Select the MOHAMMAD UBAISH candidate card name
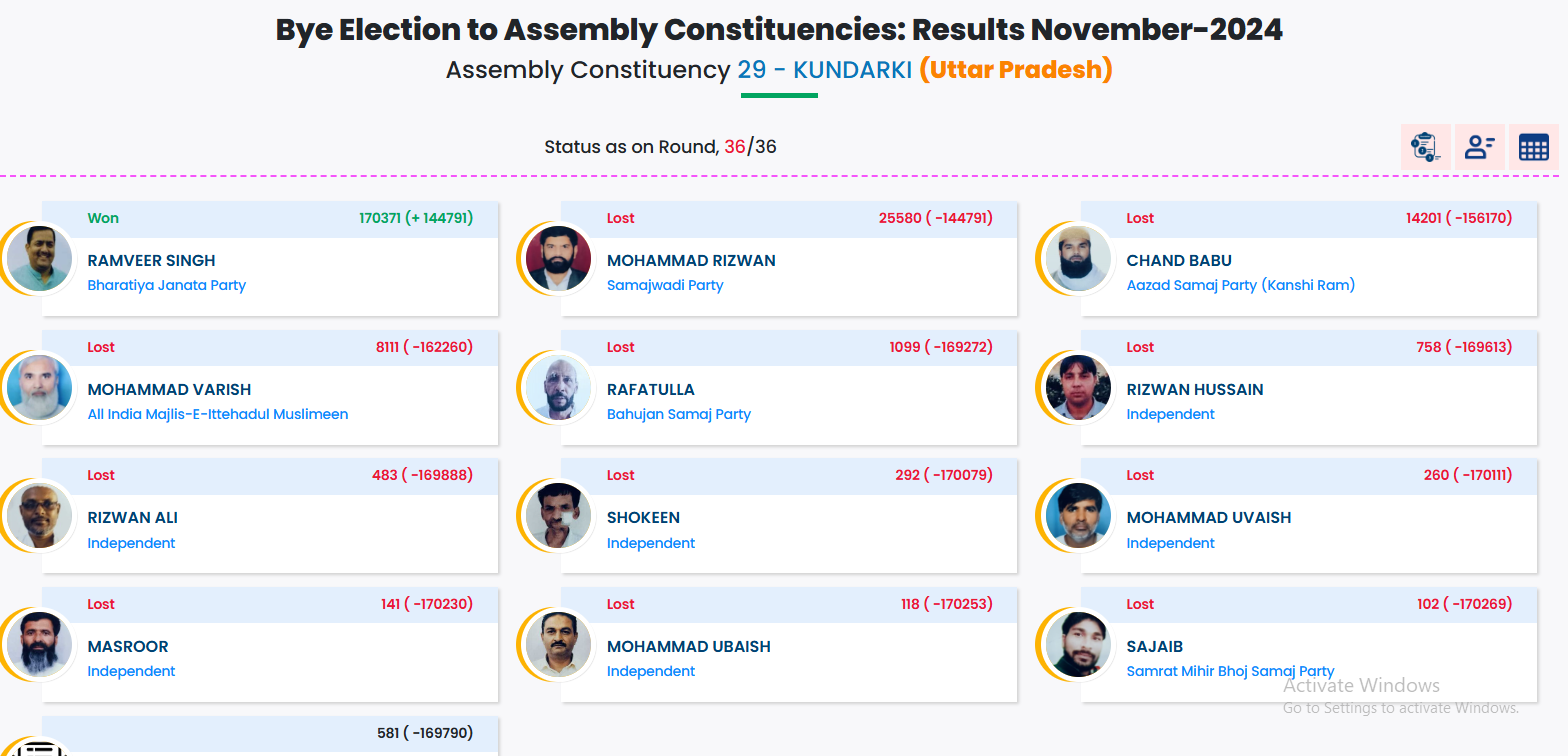1568x756 pixels. tap(688, 646)
